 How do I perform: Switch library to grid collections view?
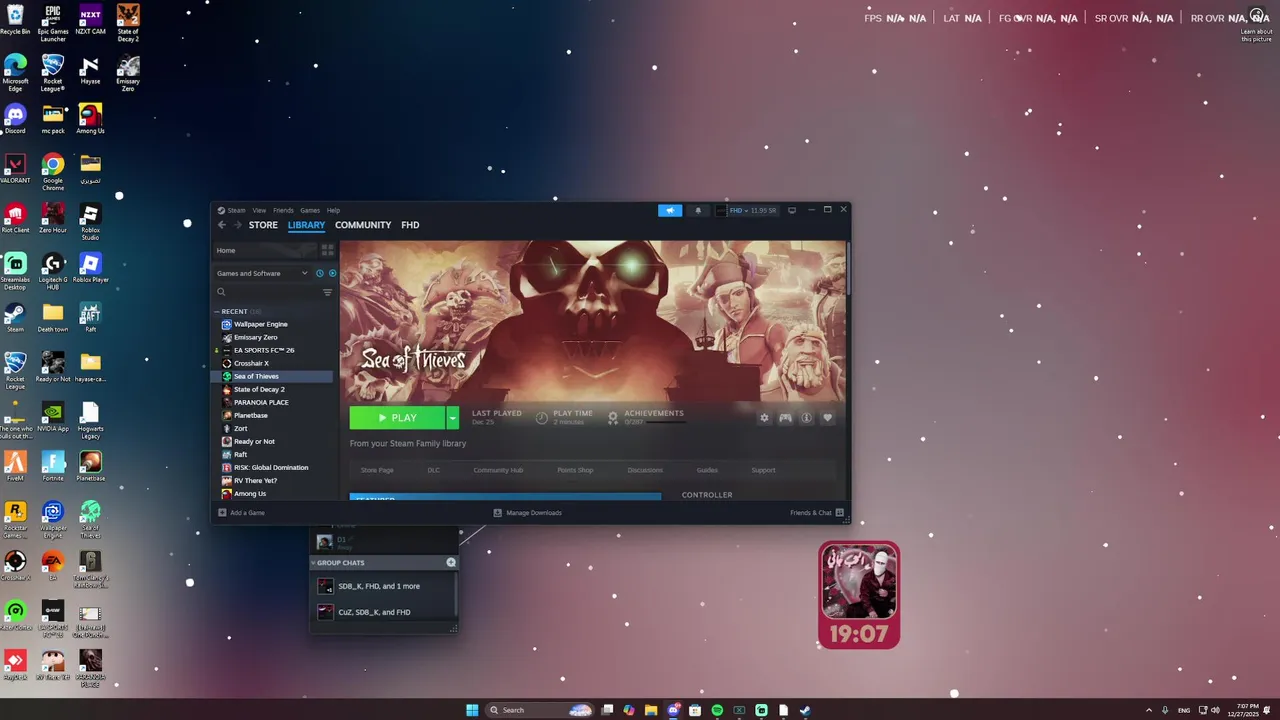pyautogui.click(x=327, y=250)
